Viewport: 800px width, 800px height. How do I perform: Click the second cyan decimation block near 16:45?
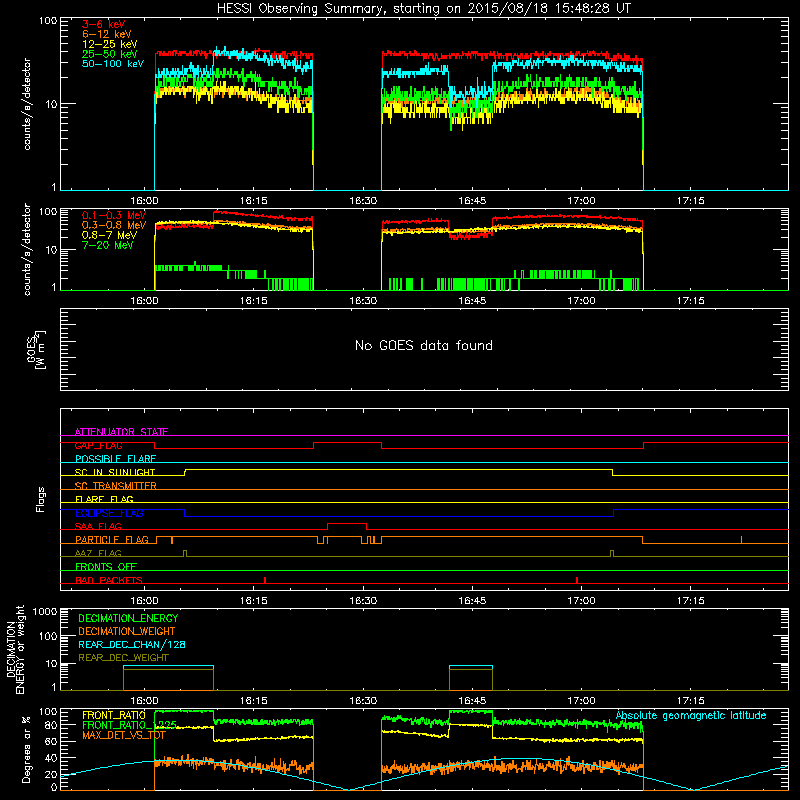[471, 666]
